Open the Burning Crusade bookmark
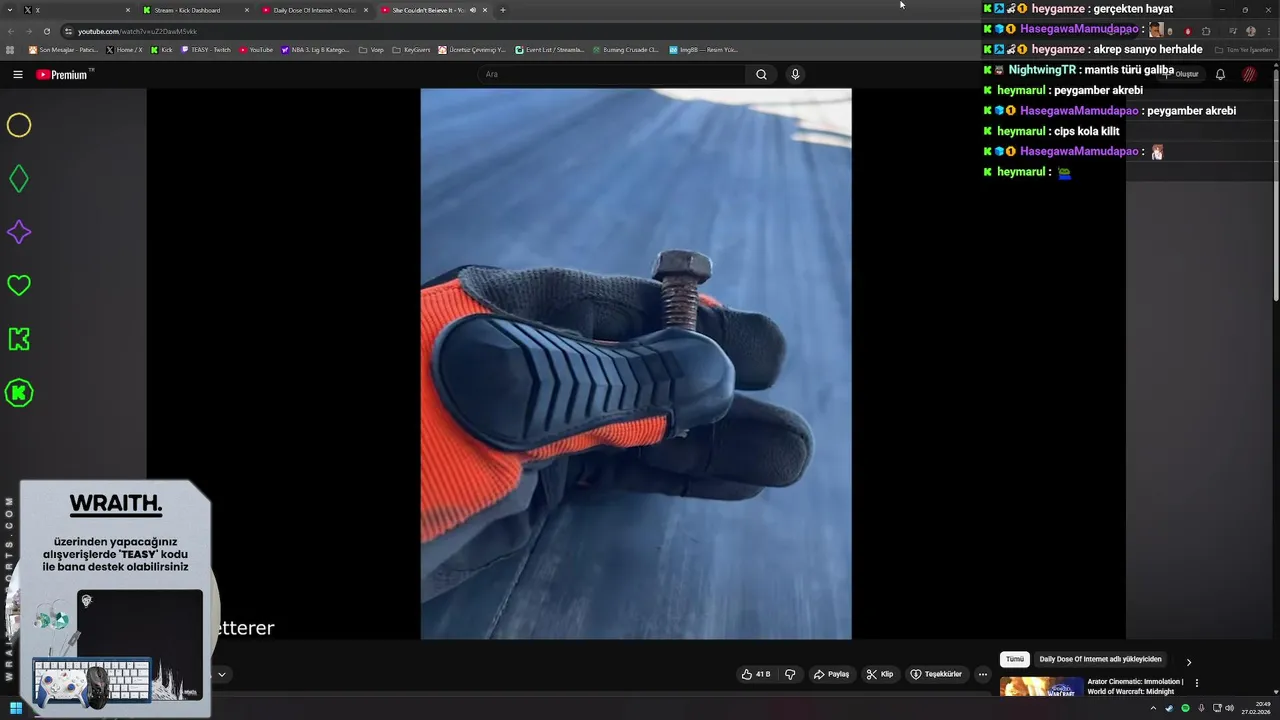The width and height of the screenshot is (1280, 720). tap(625, 49)
